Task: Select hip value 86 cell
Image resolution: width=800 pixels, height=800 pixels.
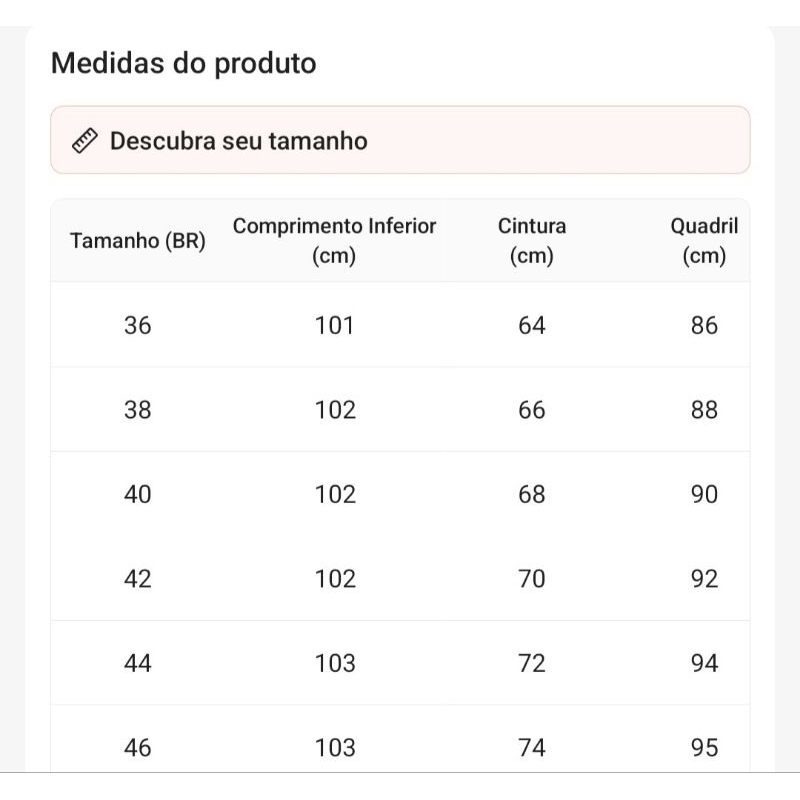Action: pos(704,325)
